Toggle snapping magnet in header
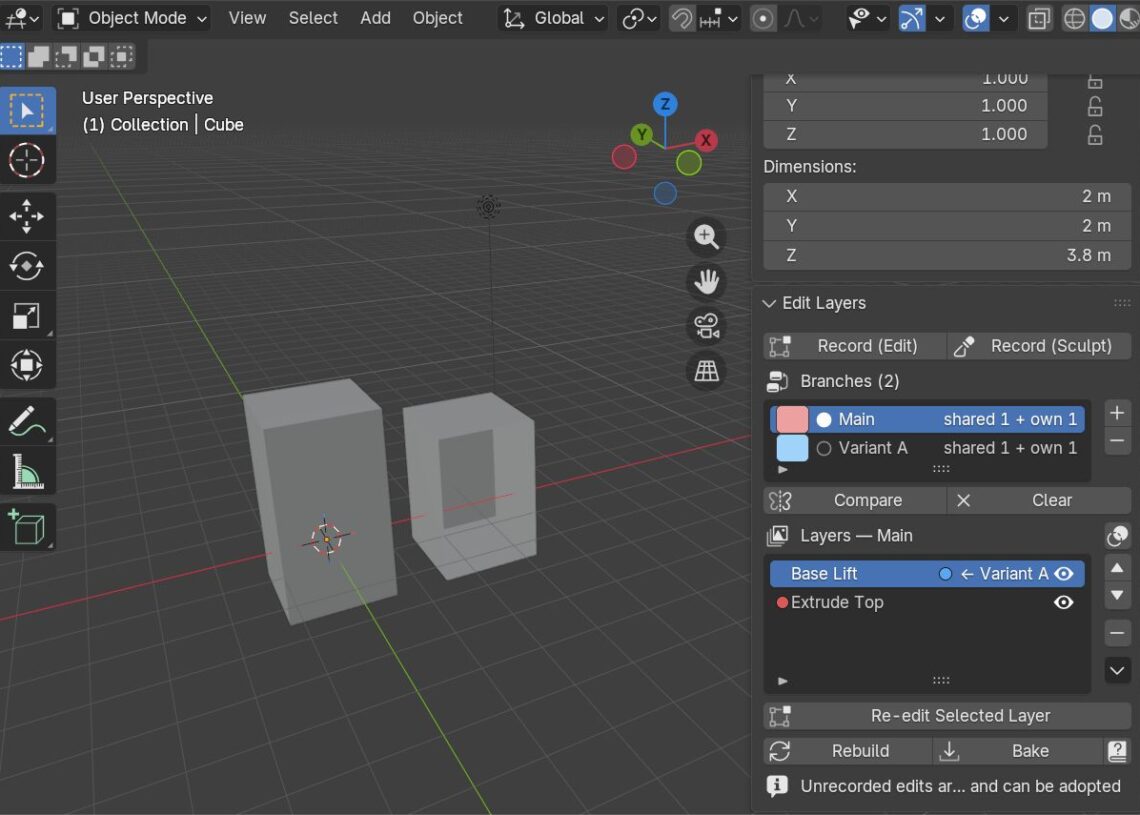This screenshot has width=1140, height=815. tap(681, 18)
